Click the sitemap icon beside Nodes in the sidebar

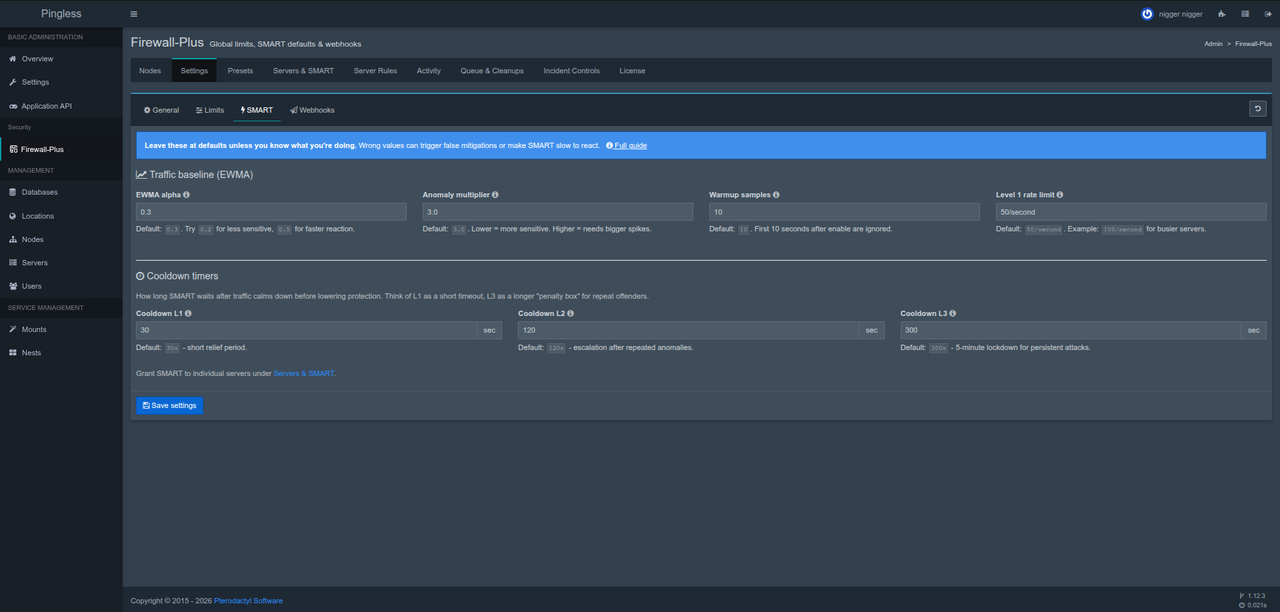(x=13, y=239)
